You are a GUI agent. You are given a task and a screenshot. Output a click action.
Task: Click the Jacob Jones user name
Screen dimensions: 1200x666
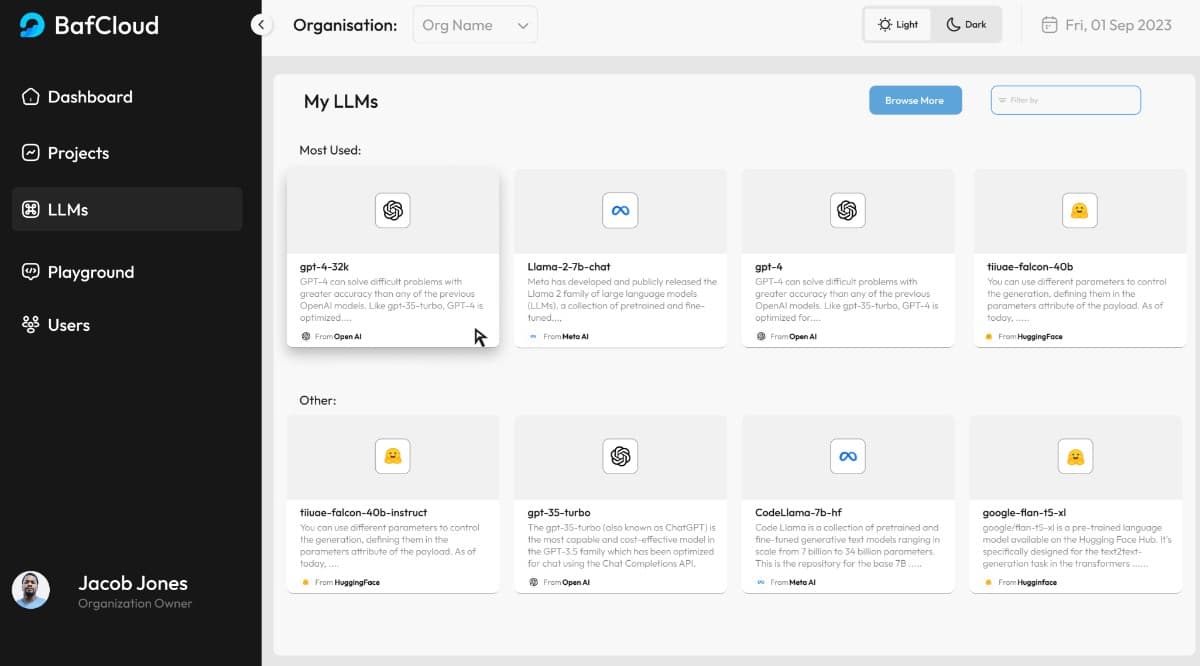point(133,583)
